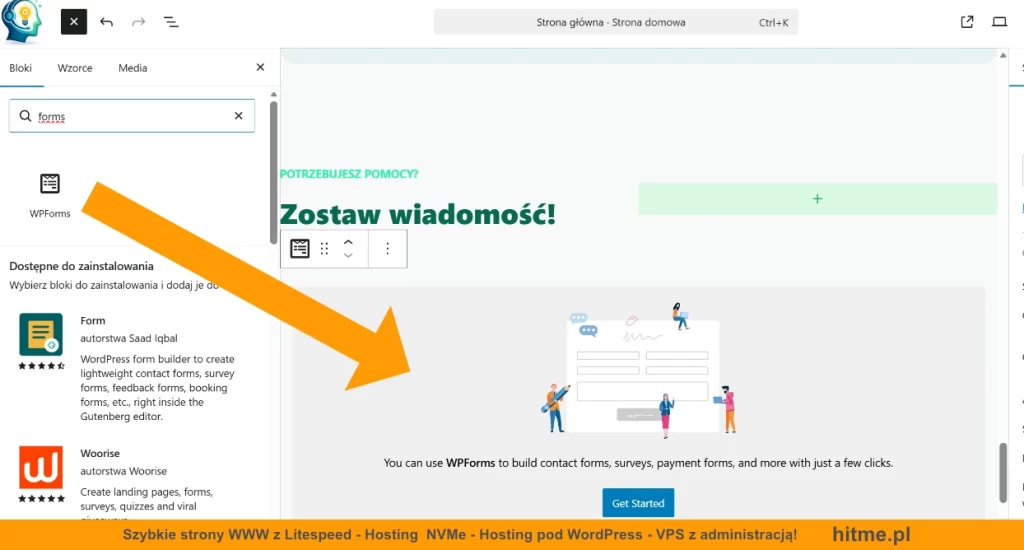Viewport: 1024px width, 550px height.
Task: Click the site logo icon
Action: pos(22,22)
